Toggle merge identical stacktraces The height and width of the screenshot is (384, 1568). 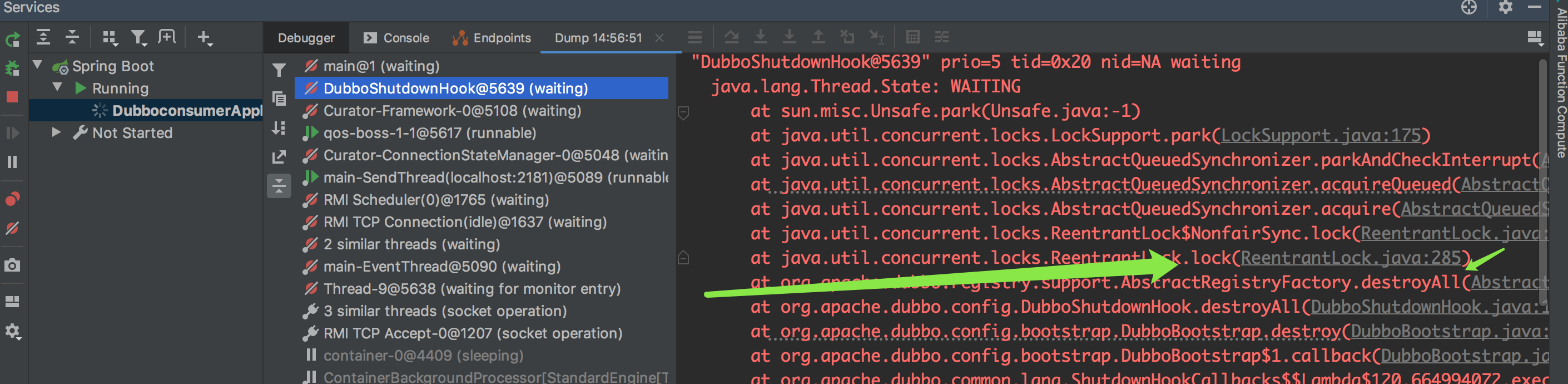tap(279, 186)
